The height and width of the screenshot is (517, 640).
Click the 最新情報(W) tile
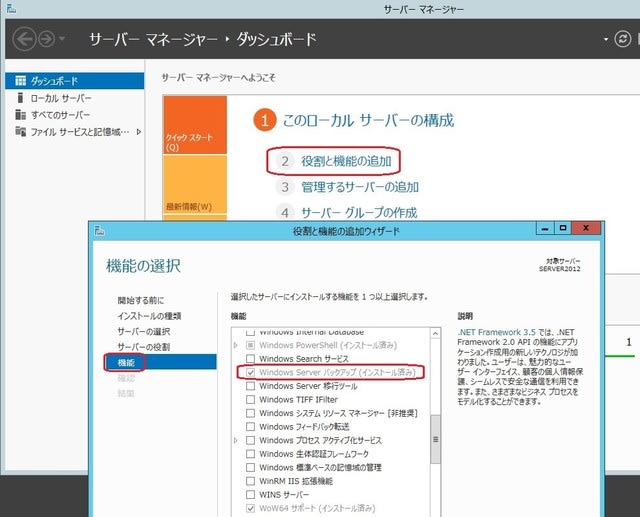click(x=195, y=184)
